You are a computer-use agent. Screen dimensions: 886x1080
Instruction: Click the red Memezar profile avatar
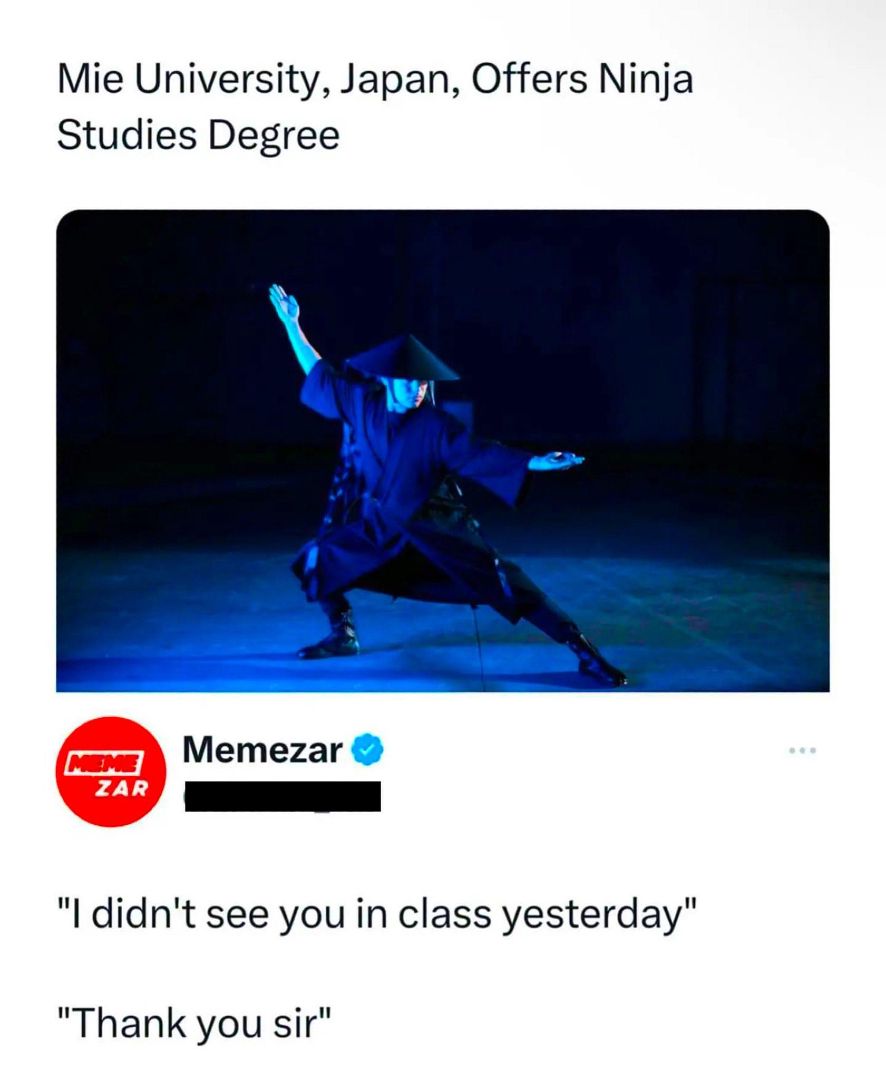click(x=111, y=771)
